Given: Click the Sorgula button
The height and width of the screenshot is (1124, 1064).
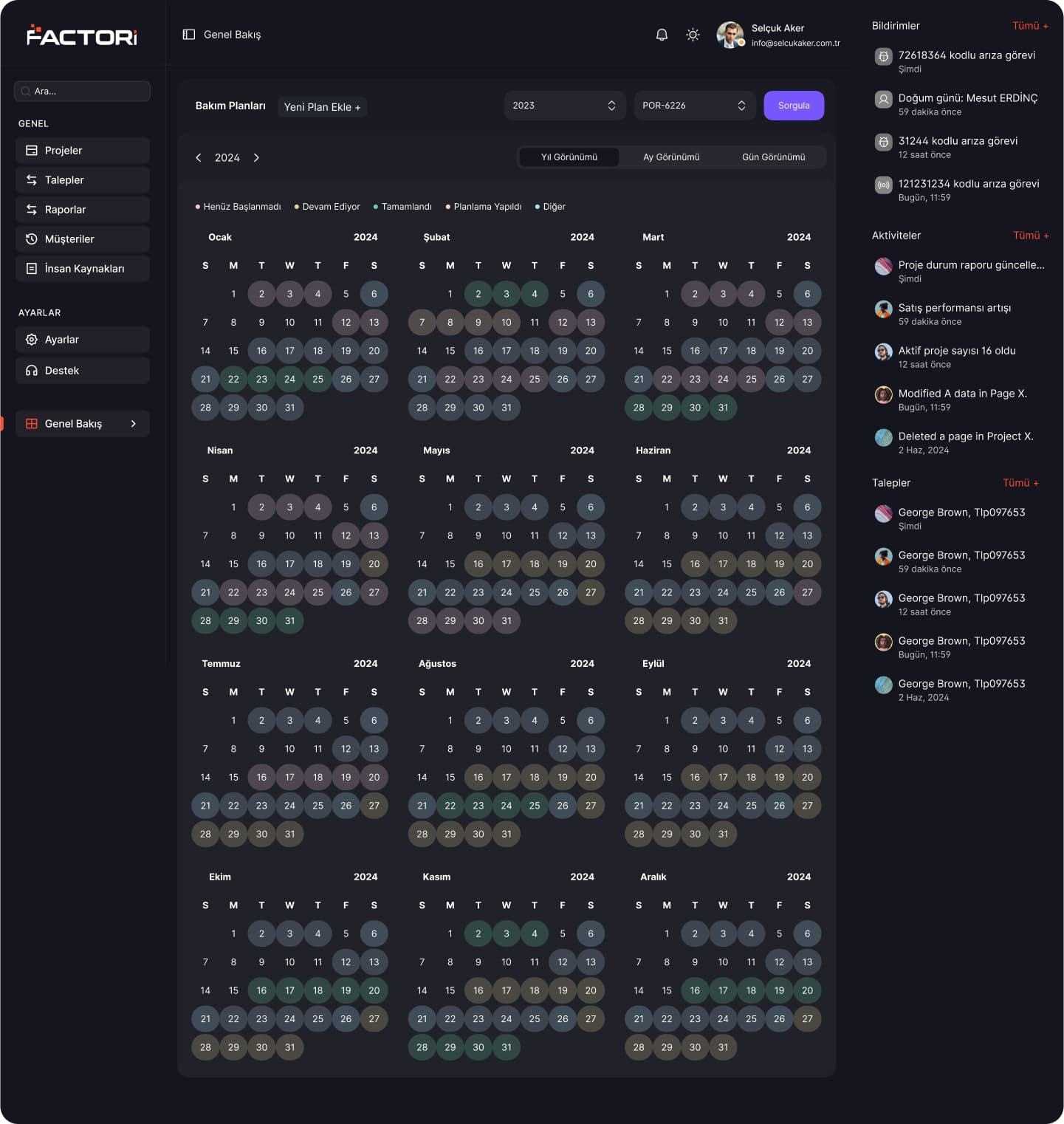Looking at the screenshot, I should point(794,106).
